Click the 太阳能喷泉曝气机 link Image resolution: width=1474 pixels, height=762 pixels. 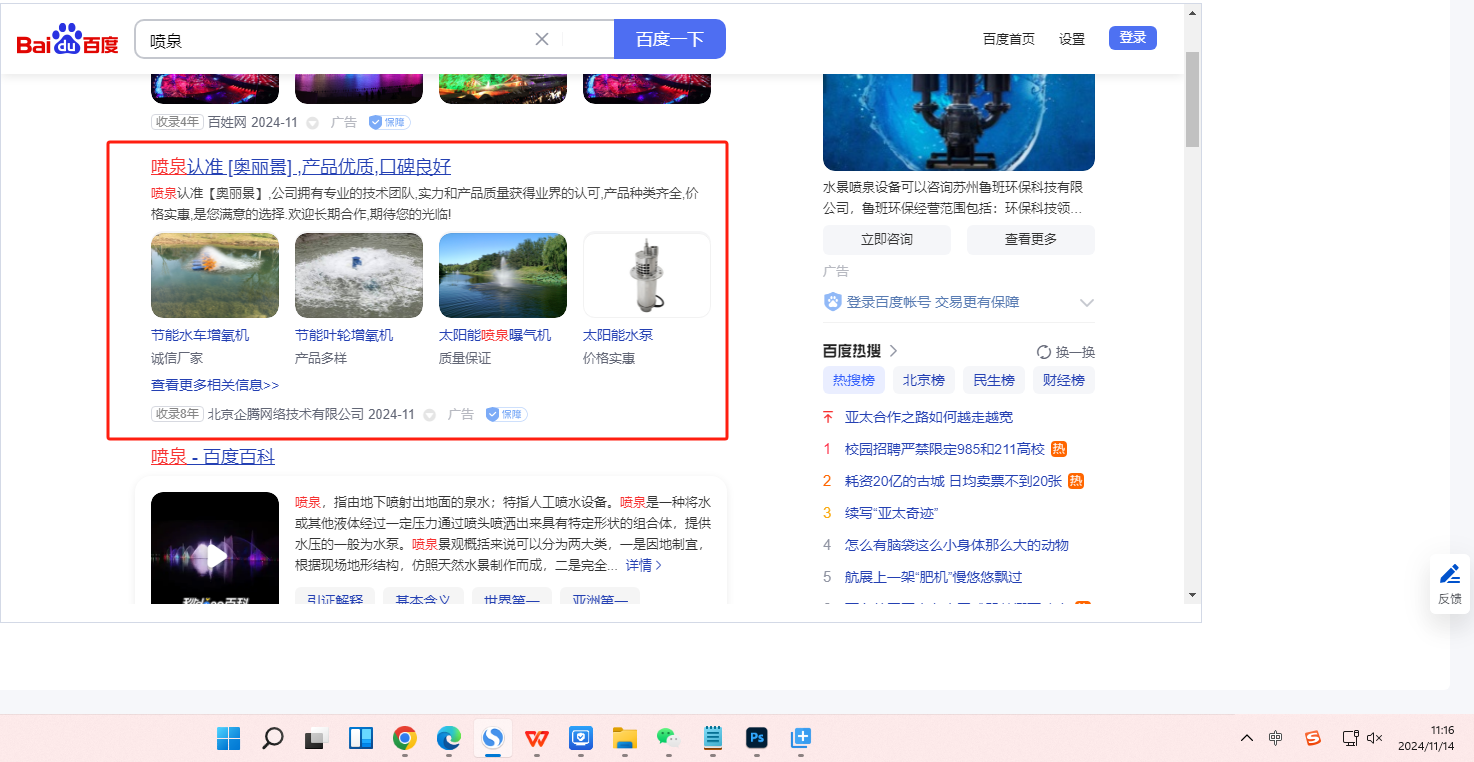(495, 335)
